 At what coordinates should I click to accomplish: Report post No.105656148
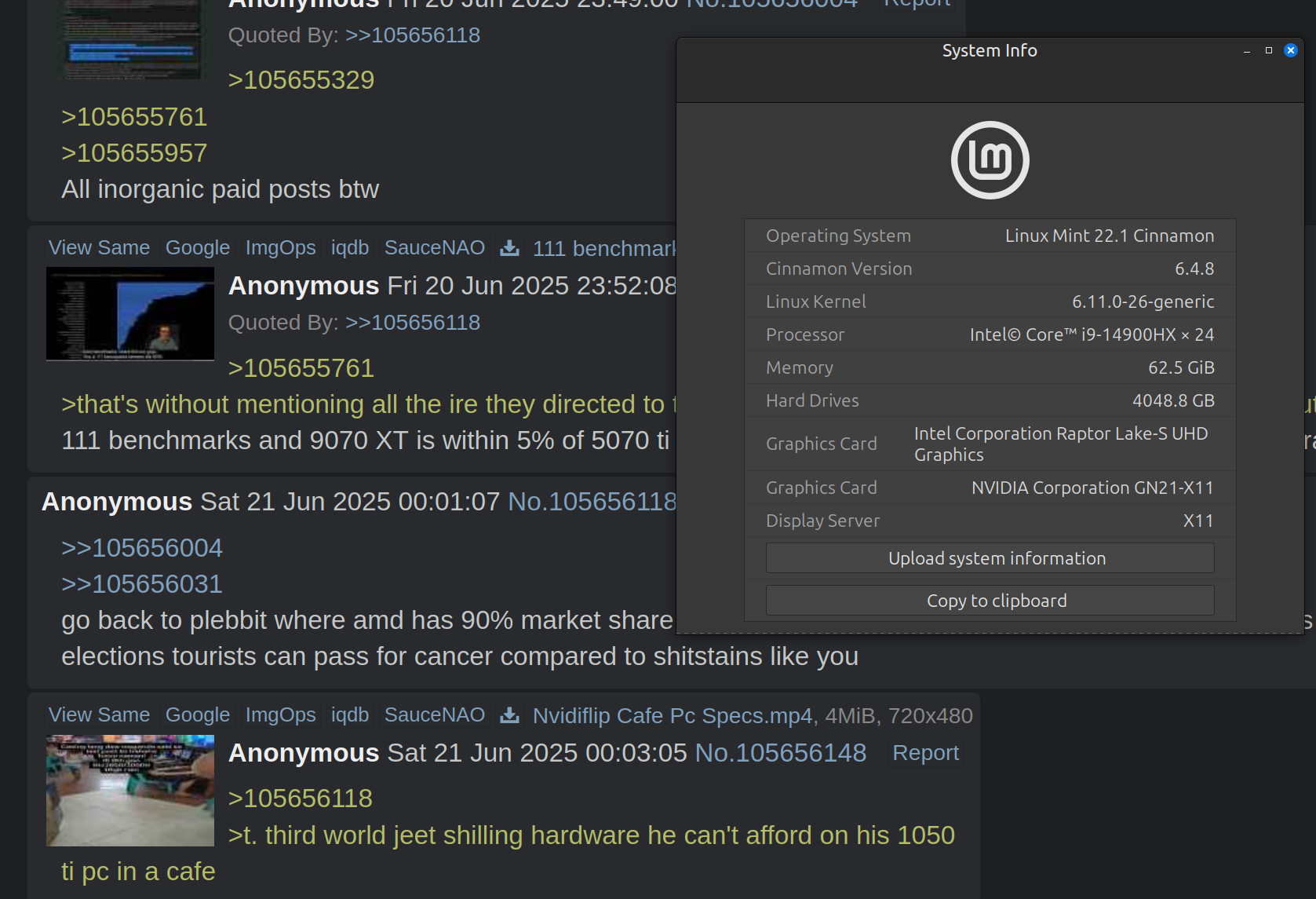point(926,753)
